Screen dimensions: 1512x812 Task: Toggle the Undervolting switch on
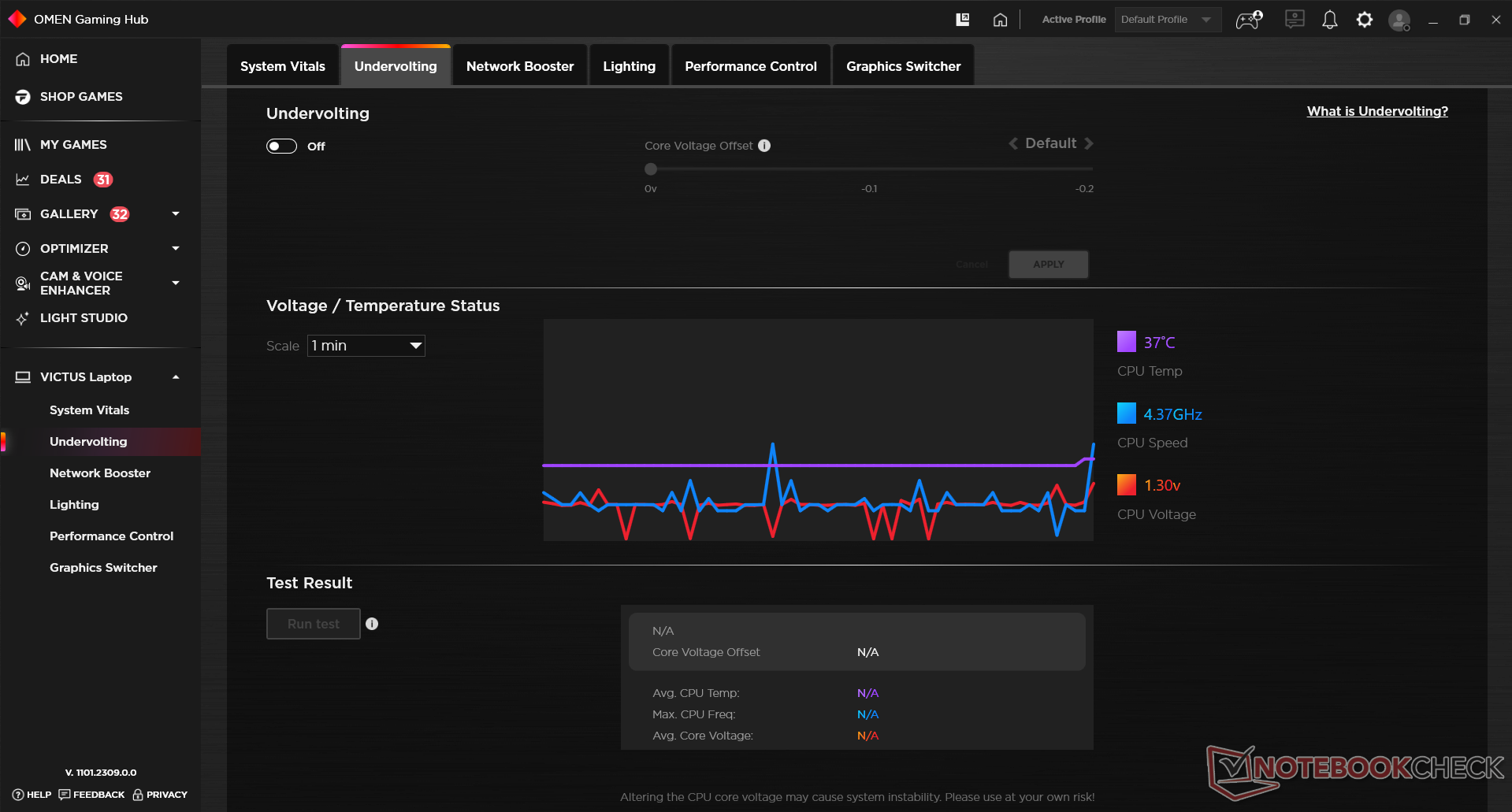281,146
